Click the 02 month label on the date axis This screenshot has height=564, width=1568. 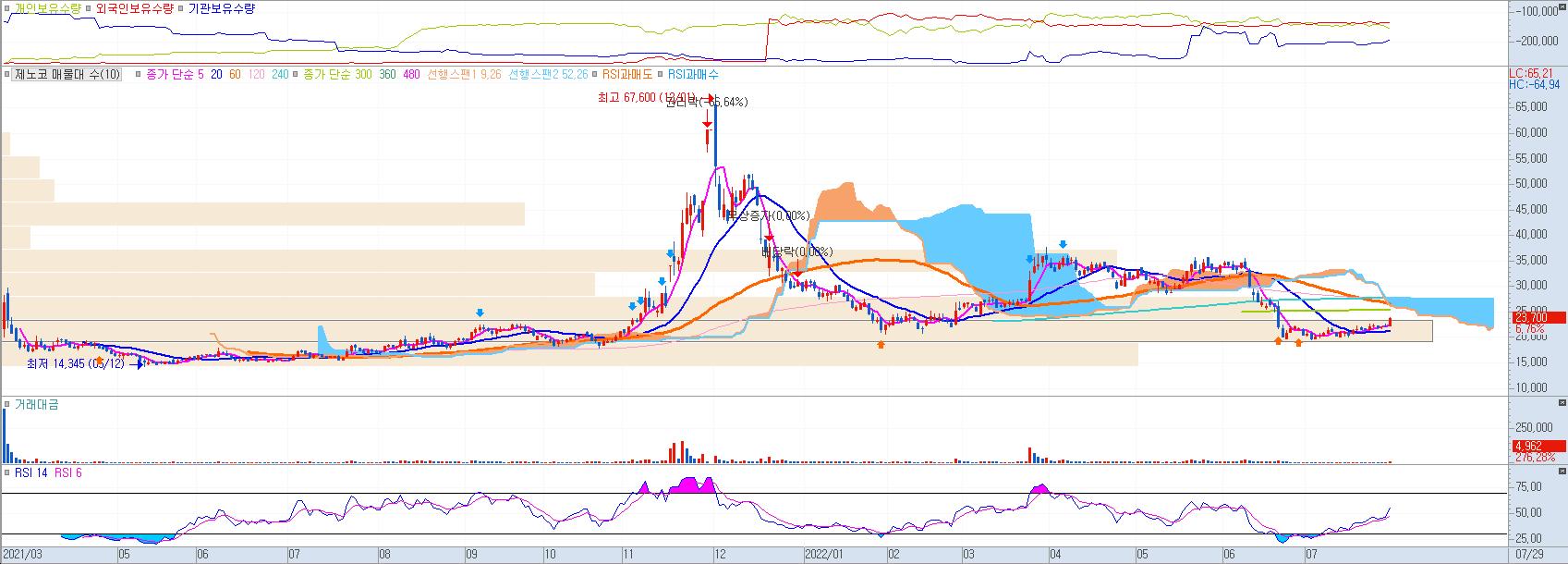(x=893, y=555)
